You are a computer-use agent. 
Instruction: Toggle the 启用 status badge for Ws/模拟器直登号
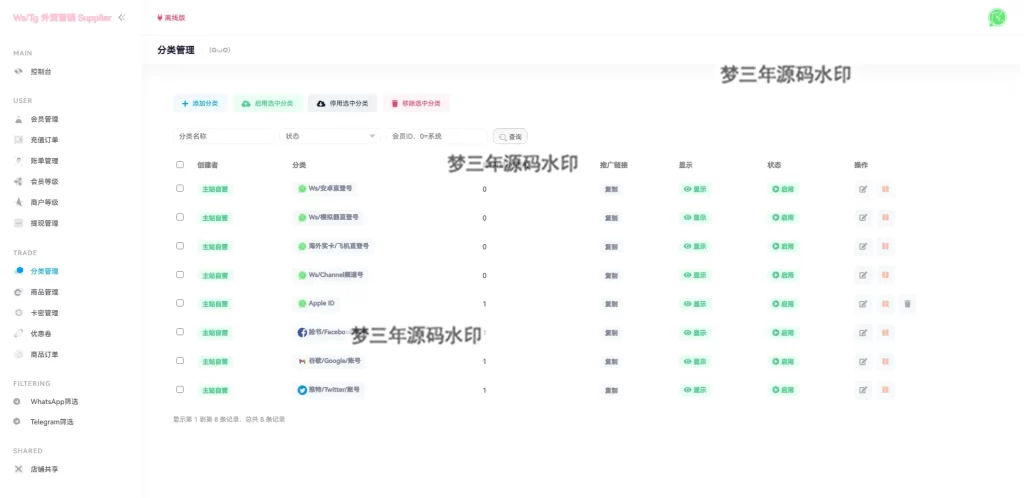click(783, 218)
